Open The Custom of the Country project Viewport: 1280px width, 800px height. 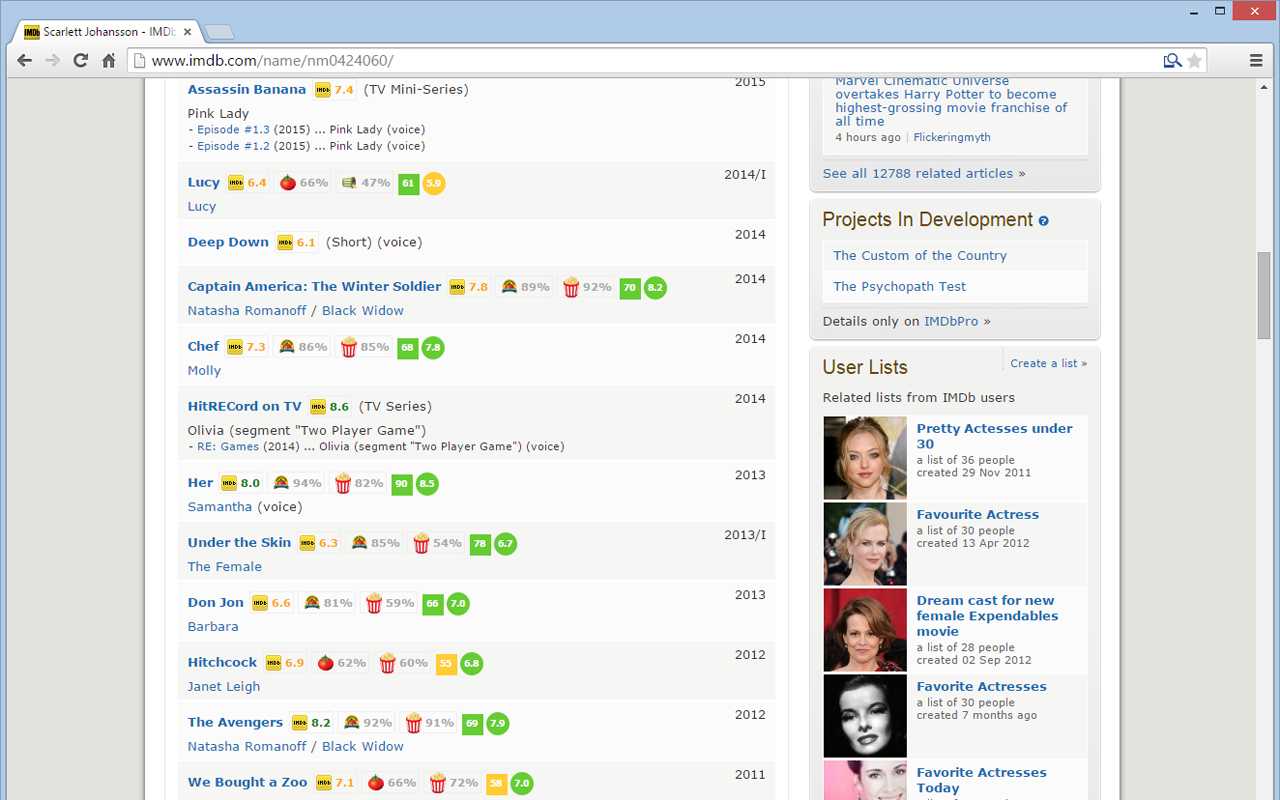920,255
